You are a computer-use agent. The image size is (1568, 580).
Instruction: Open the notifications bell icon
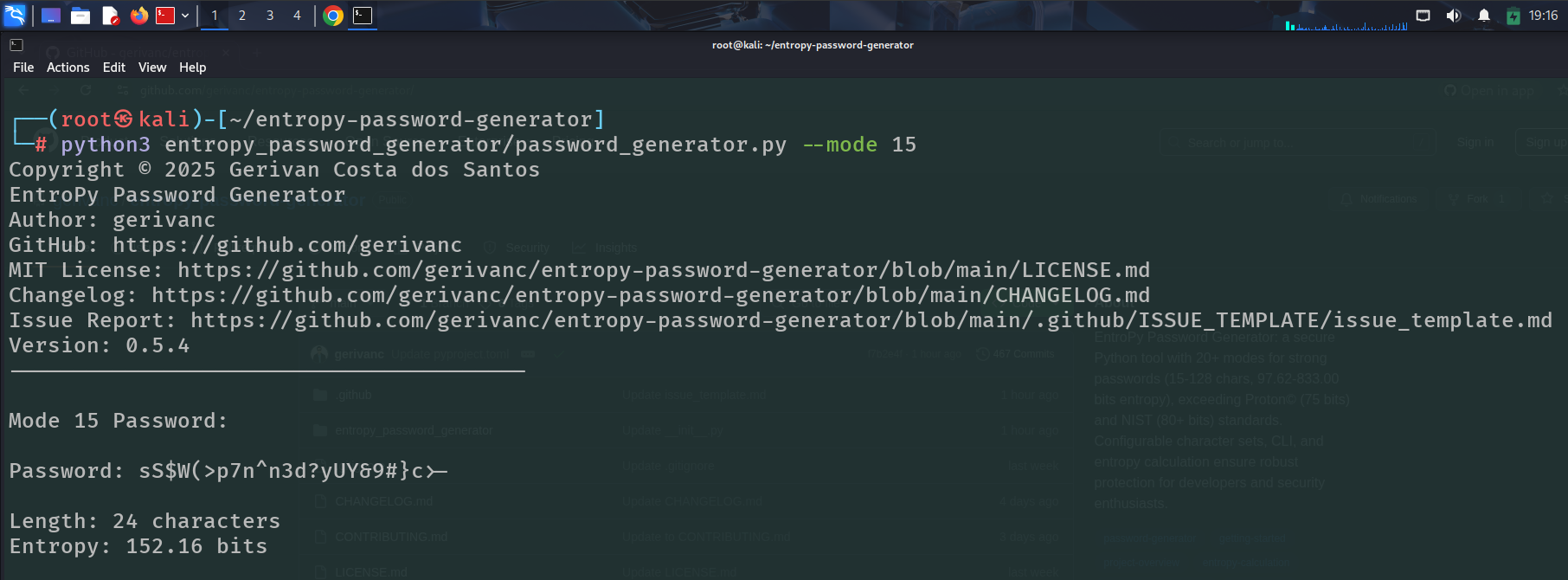point(1484,16)
